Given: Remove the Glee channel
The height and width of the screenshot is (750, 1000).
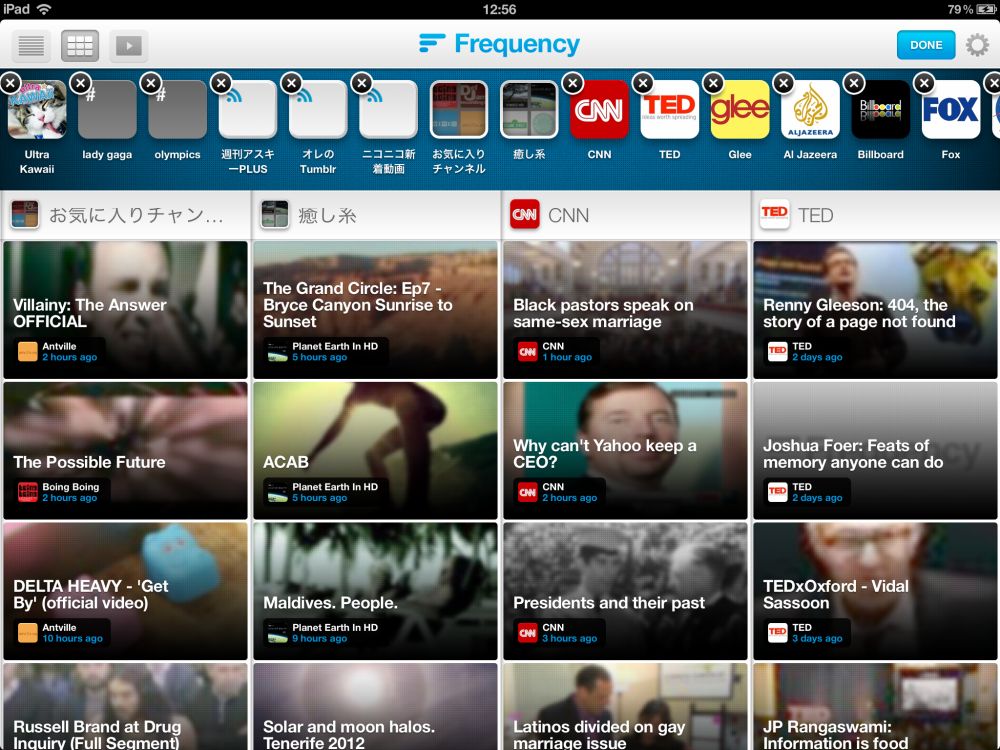Looking at the screenshot, I should (x=713, y=83).
